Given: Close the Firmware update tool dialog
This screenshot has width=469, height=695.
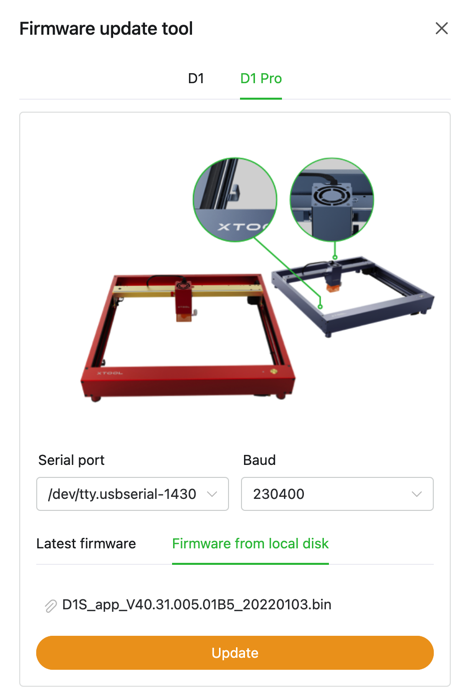Looking at the screenshot, I should pyautogui.click(x=442, y=28).
